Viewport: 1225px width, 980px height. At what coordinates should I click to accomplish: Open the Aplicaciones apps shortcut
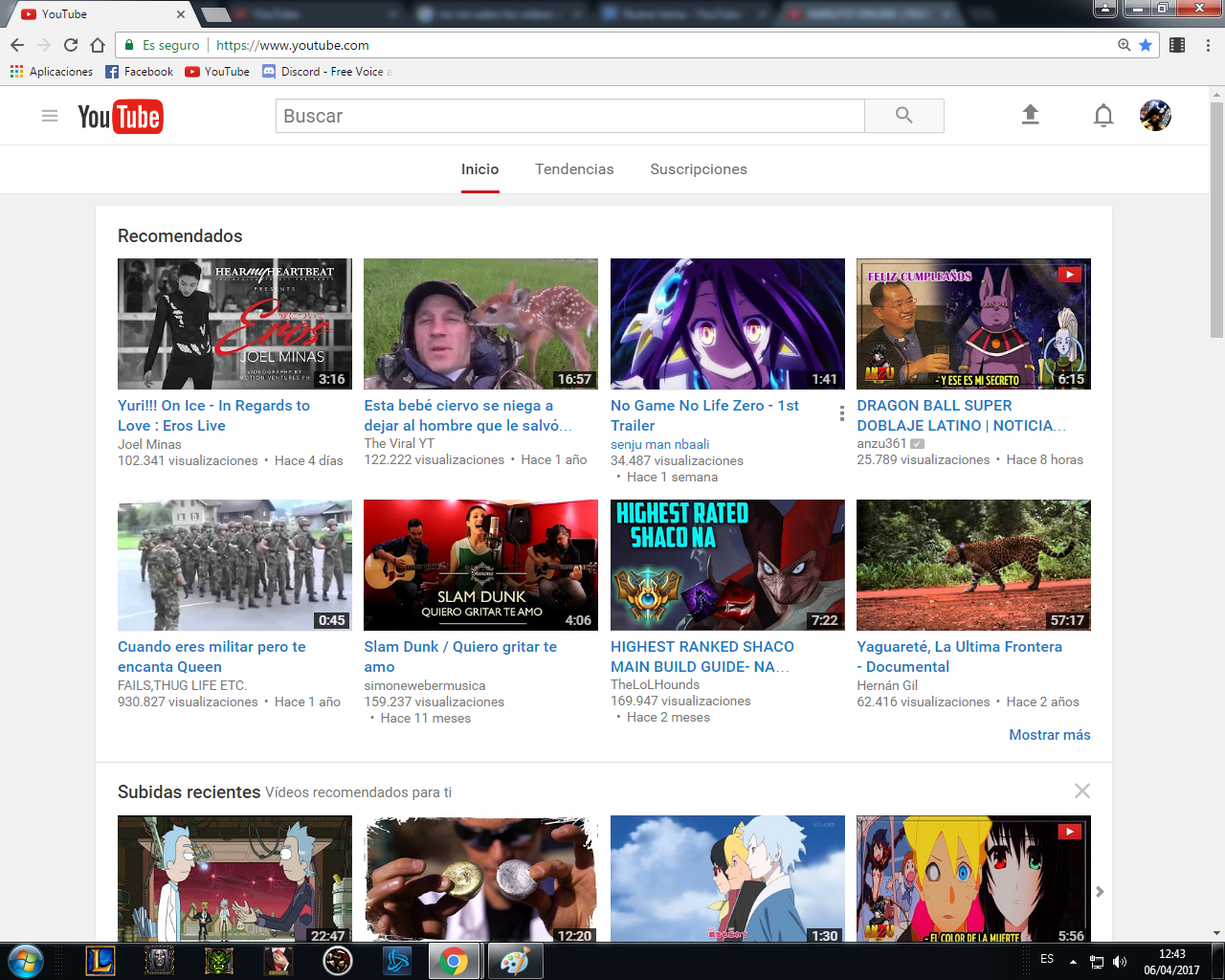[52, 72]
